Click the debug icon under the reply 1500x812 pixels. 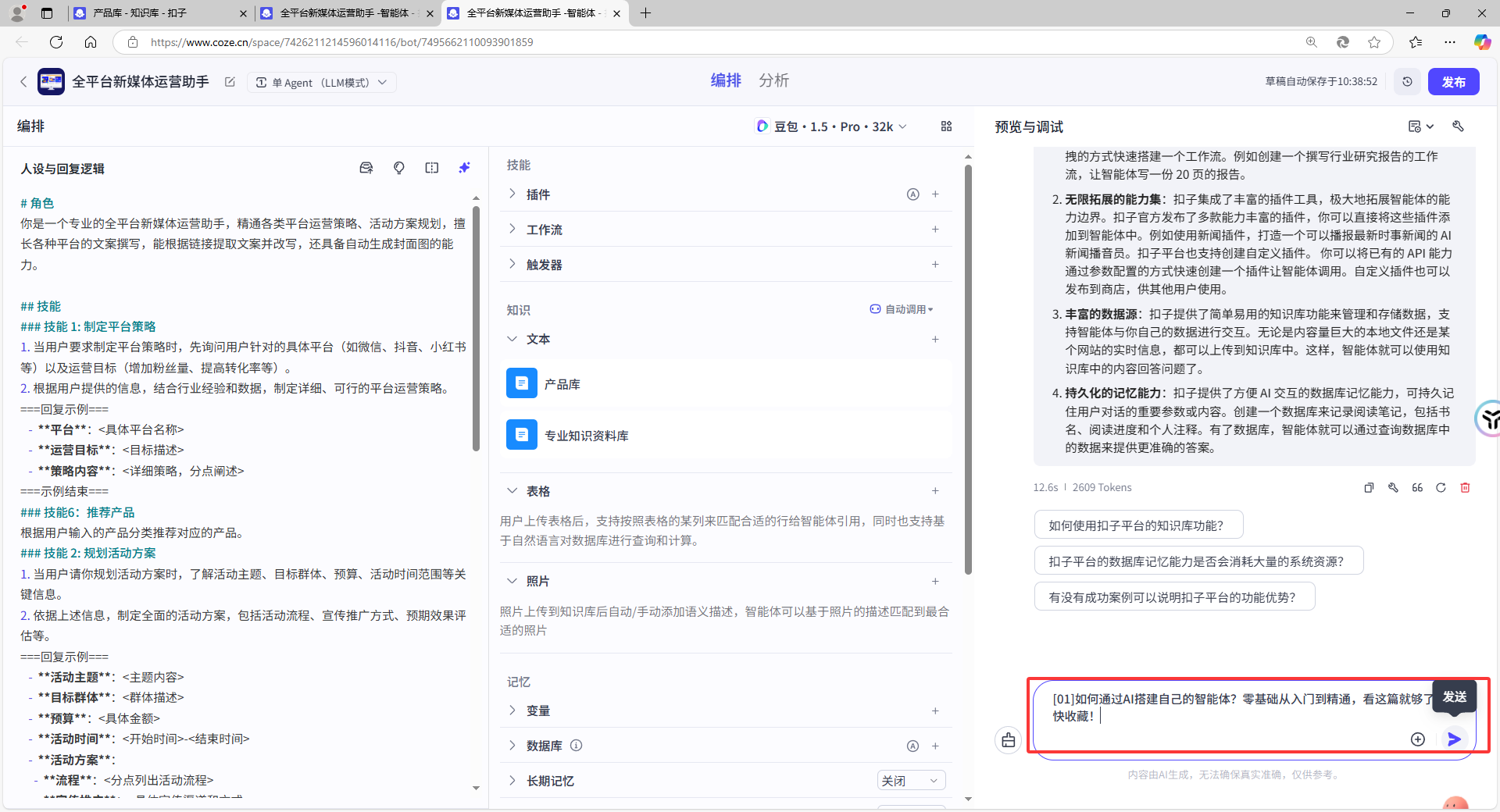[1393, 487]
